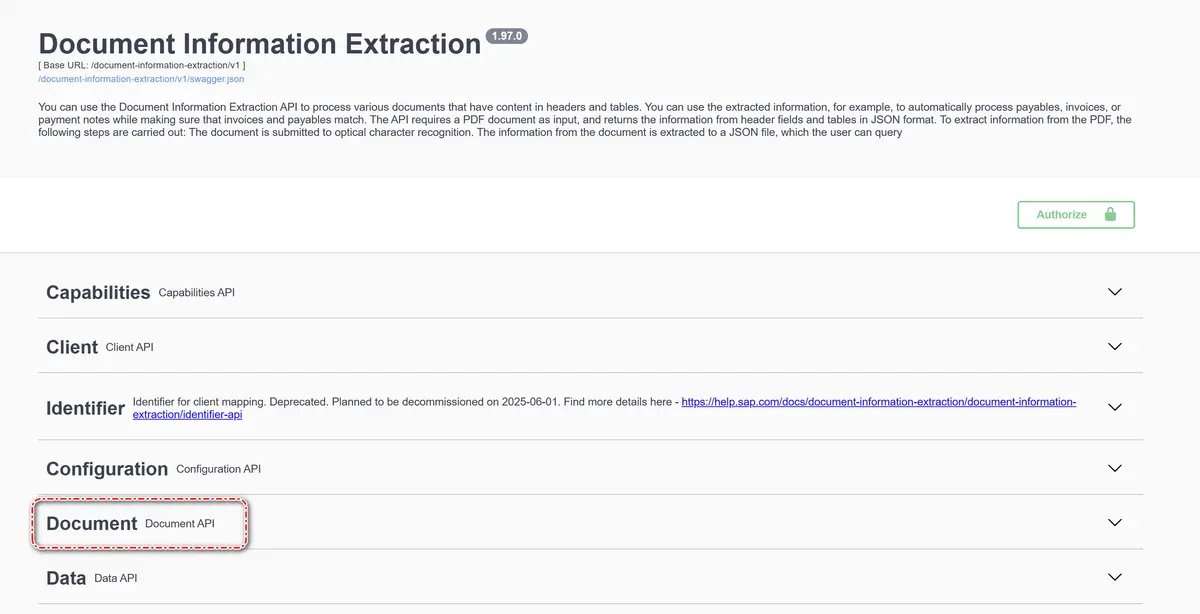The image size is (1200, 614).
Task: Click the 1.97.0 version badge
Action: pos(506,36)
